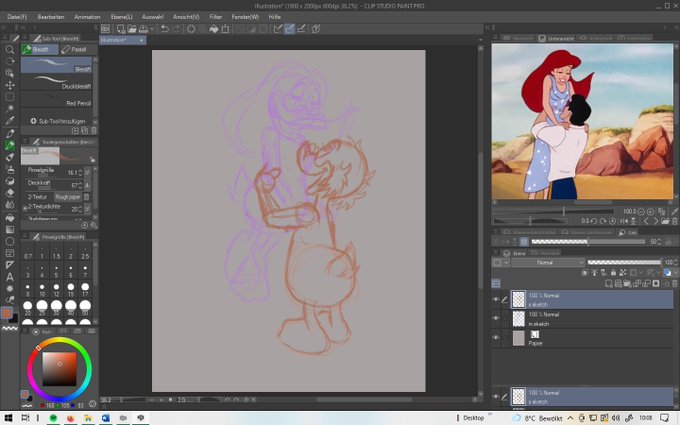Open Layer panel menu icon
680x425 pixels.
pyautogui.click(x=496, y=252)
